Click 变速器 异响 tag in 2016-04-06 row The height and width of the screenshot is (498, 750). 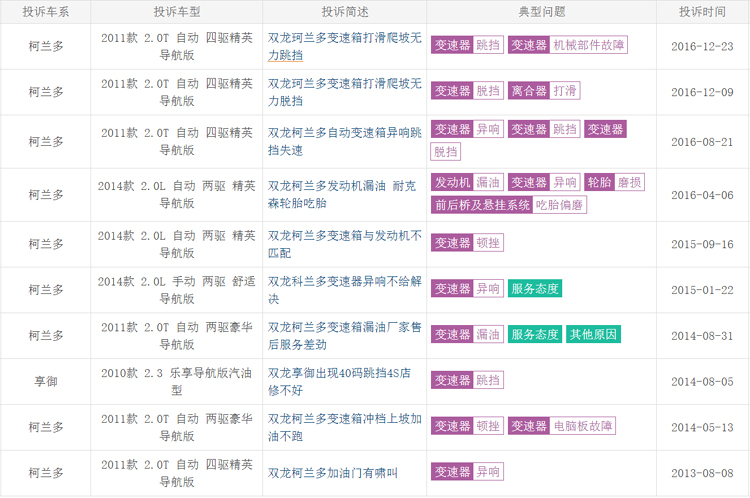tap(544, 182)
